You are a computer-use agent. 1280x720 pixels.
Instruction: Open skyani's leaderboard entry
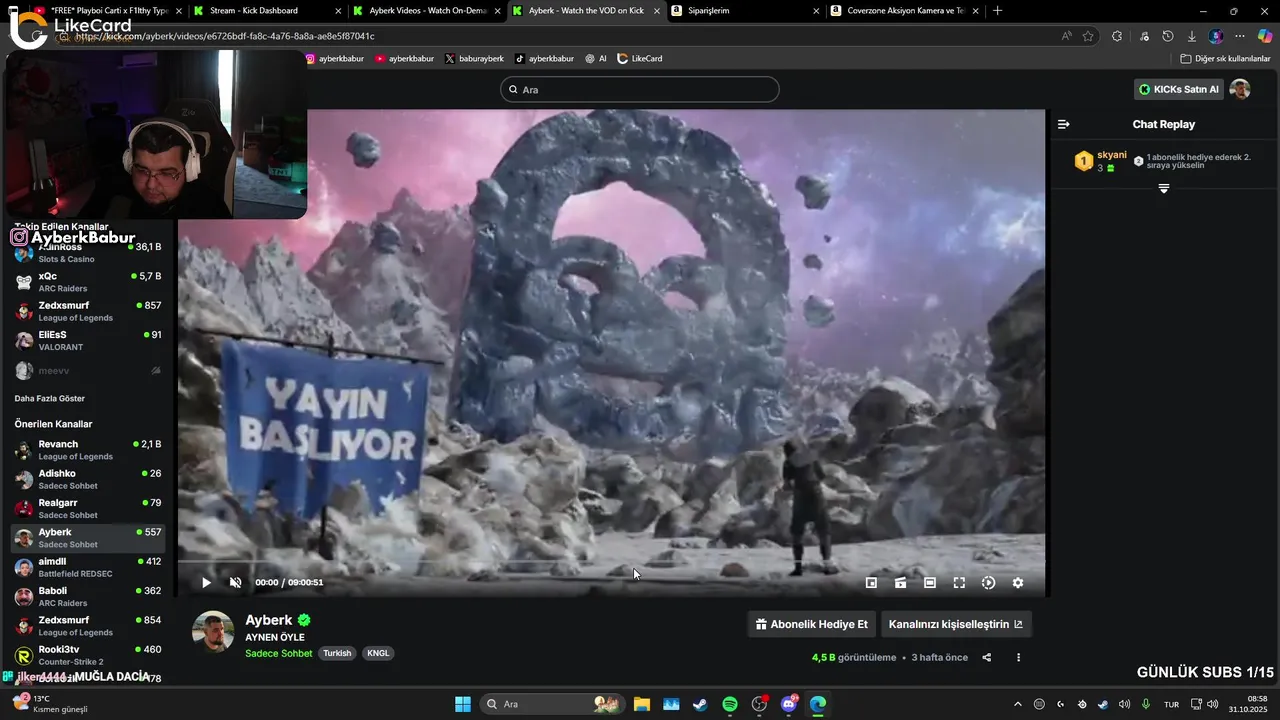(x=1101, y=161)
